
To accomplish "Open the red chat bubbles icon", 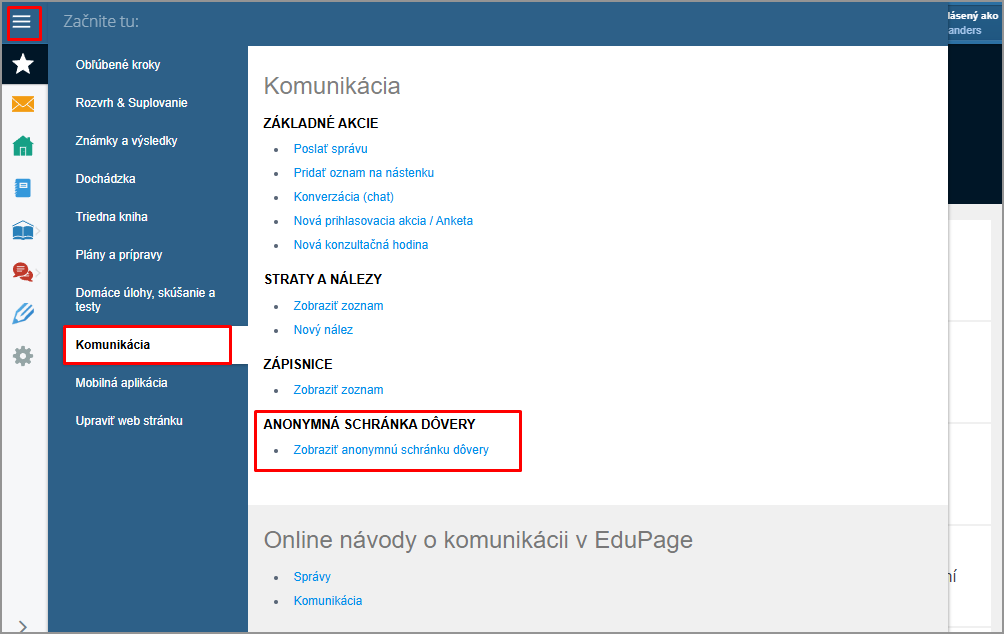I will (x=23, y=272).
